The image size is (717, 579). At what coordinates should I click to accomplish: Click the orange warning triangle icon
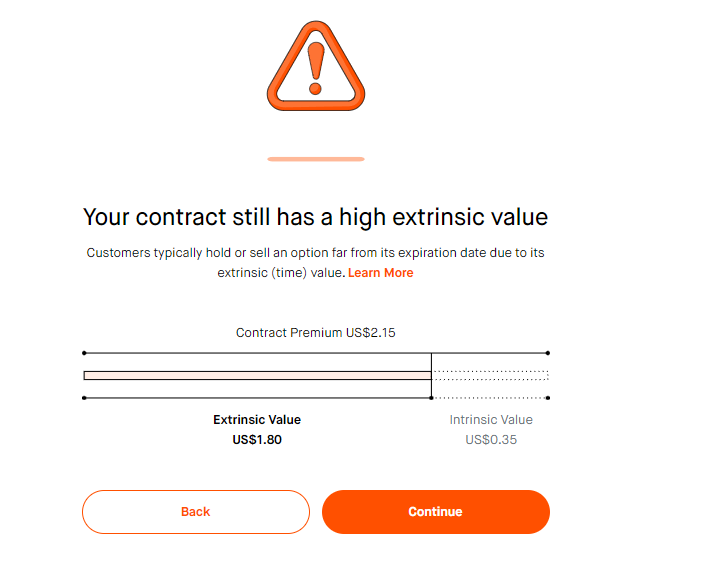(316, 66)
